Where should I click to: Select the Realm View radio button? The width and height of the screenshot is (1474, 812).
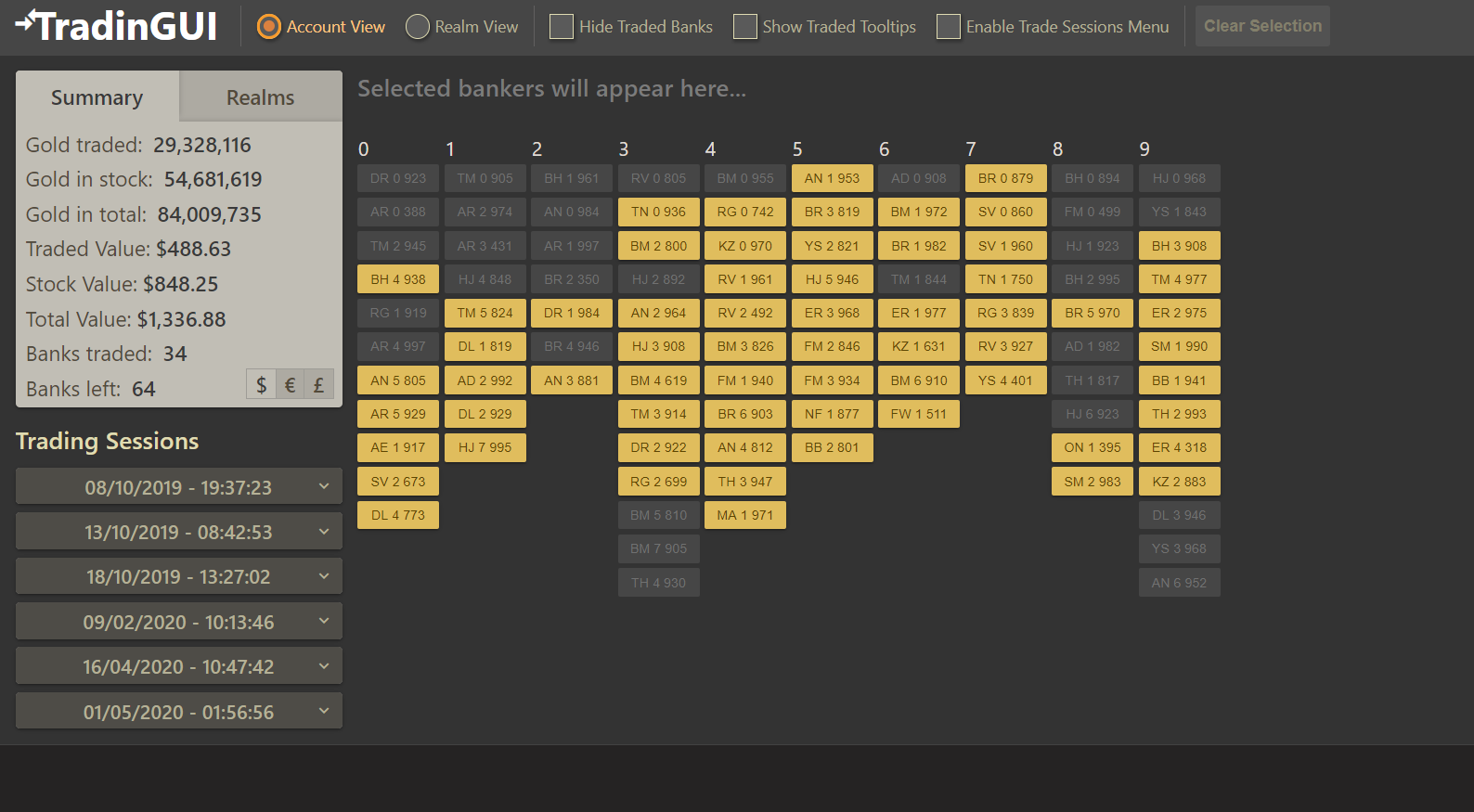(x=418, y=27)
